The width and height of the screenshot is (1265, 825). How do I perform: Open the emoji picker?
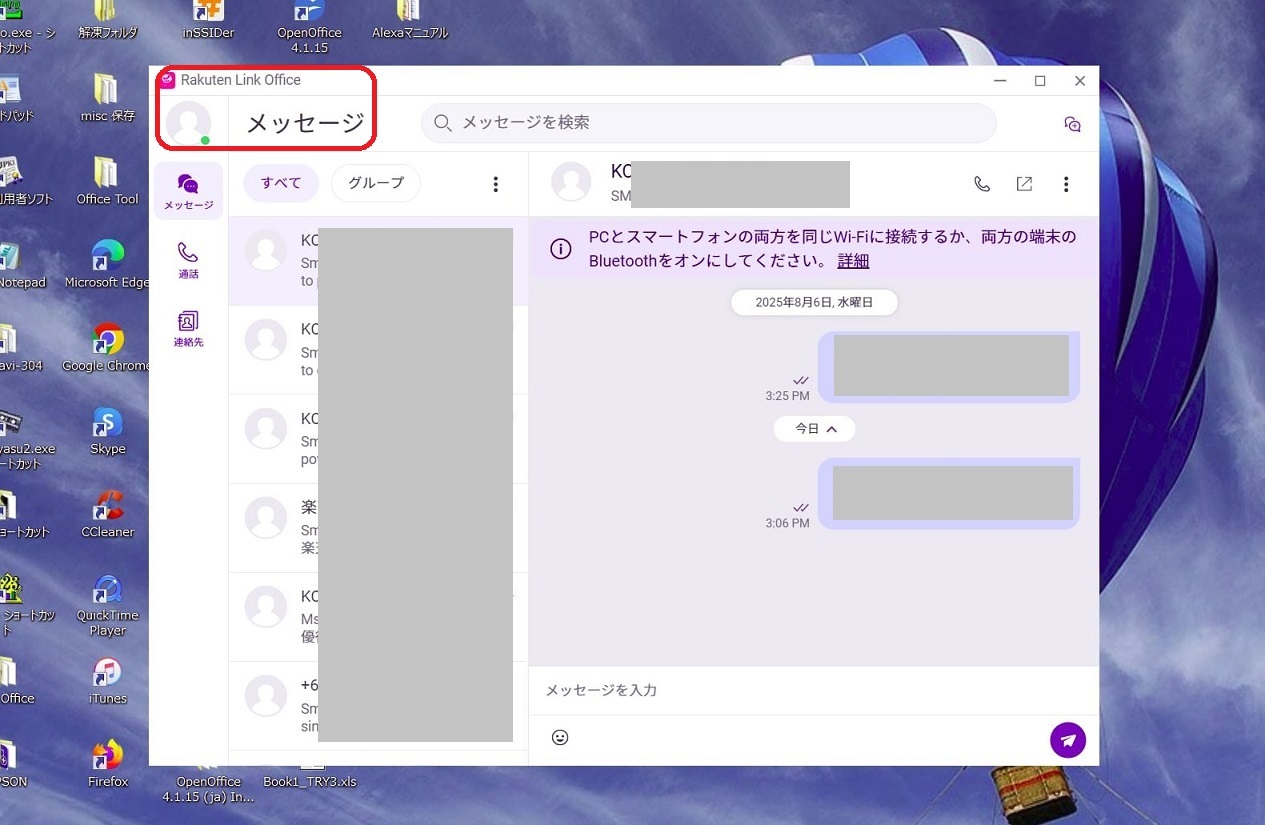click(x=560, y=737)
